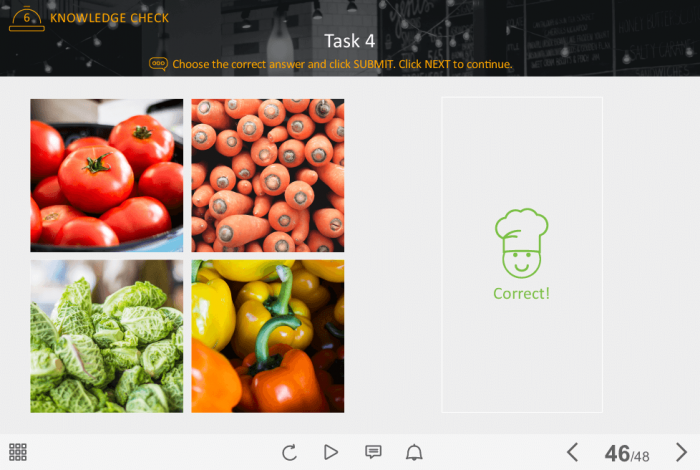Click the replay circular arrow icon

point(289,452)
